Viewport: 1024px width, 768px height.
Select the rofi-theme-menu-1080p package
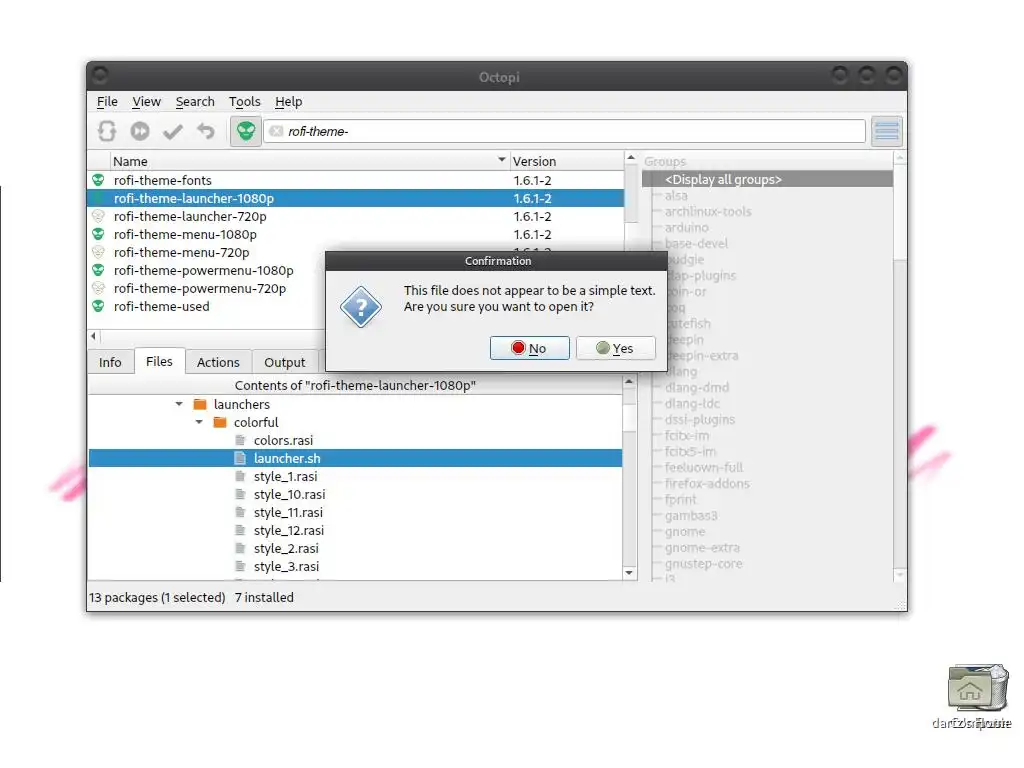pos(356,234)
